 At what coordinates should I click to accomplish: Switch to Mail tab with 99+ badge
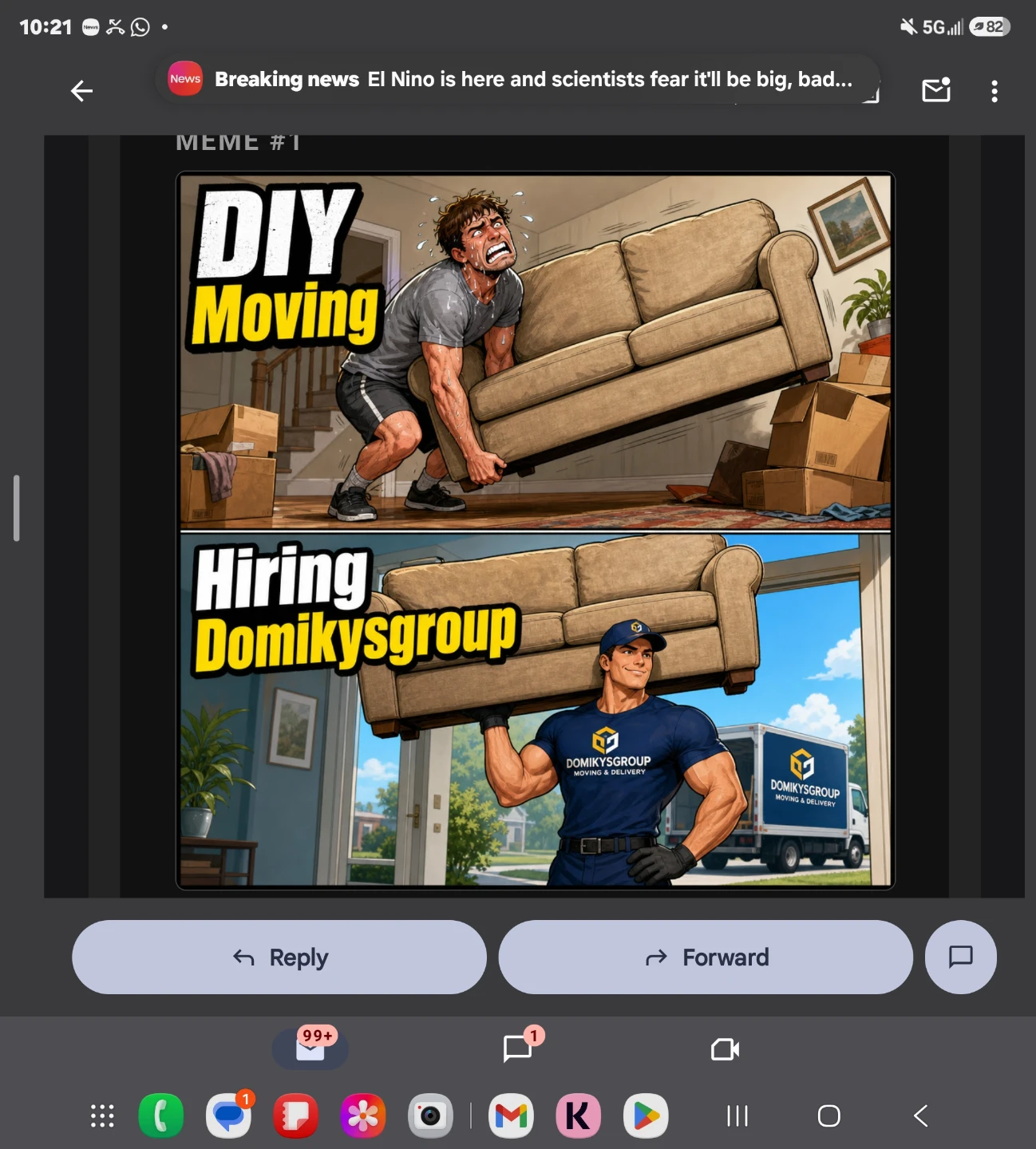point(310,1048)
